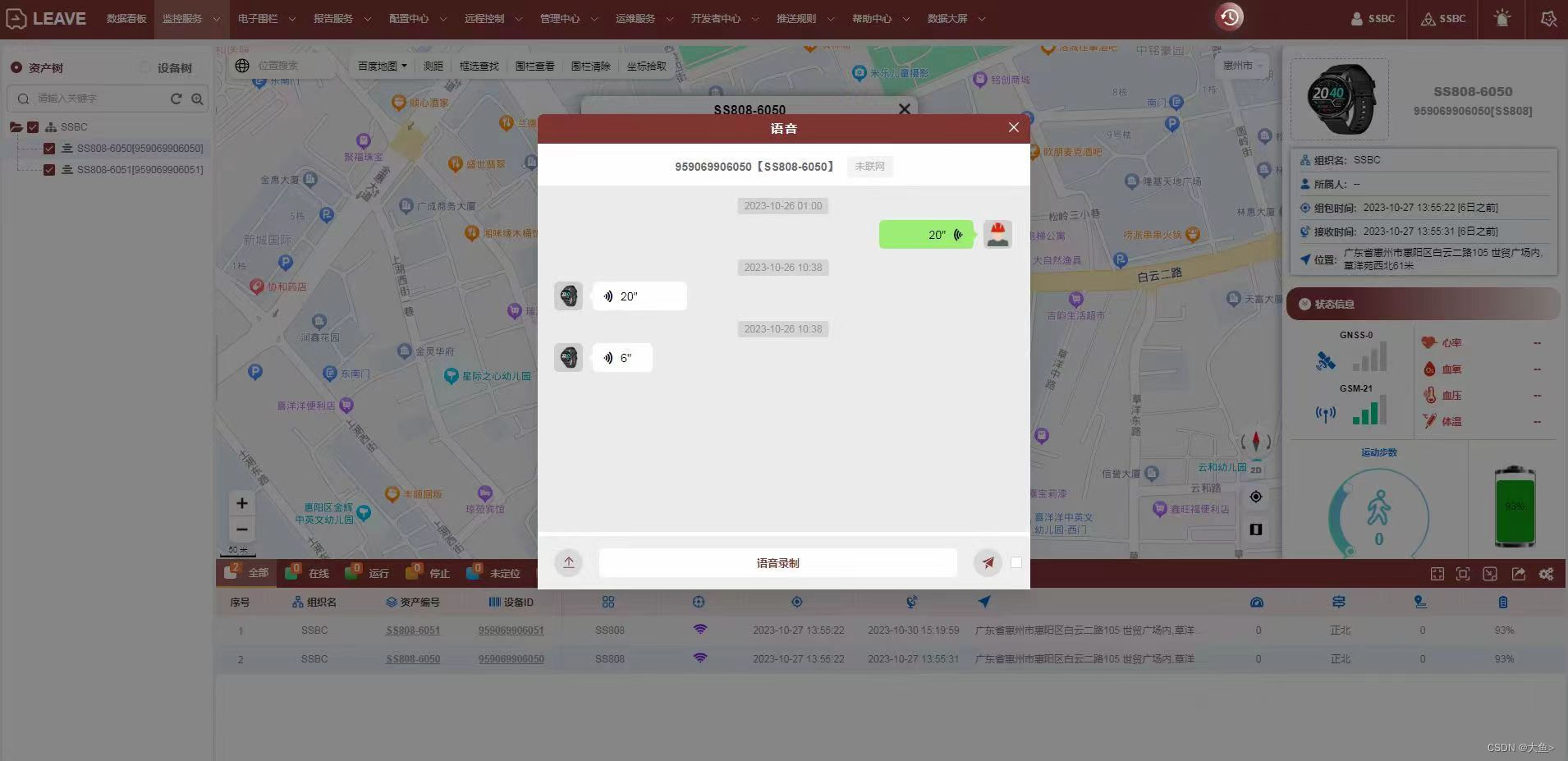
Task: Zoom out the map with minus button
Action: (x=242, y=529)
